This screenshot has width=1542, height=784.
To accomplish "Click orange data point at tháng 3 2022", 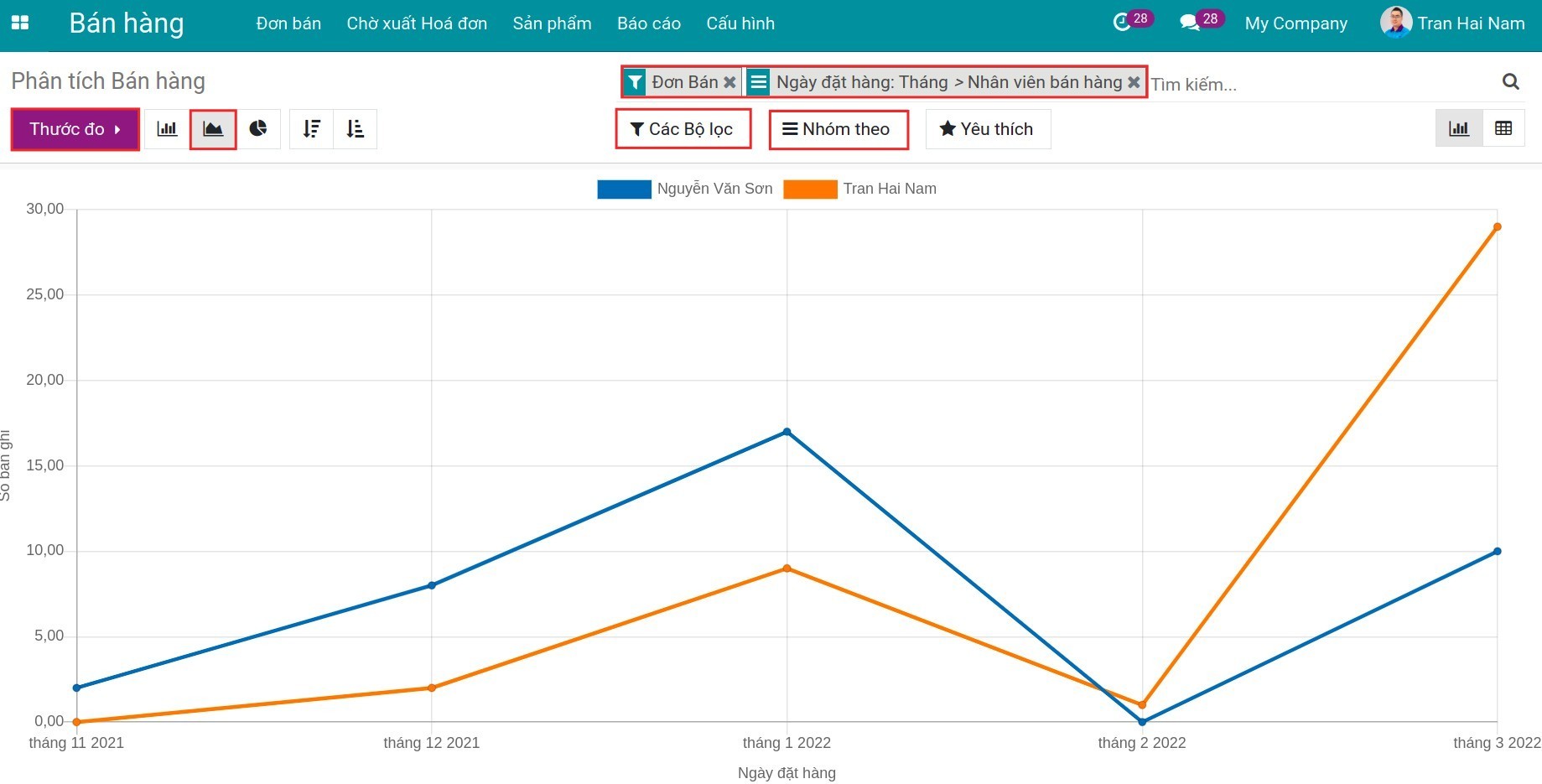I will pos(1497,227).
